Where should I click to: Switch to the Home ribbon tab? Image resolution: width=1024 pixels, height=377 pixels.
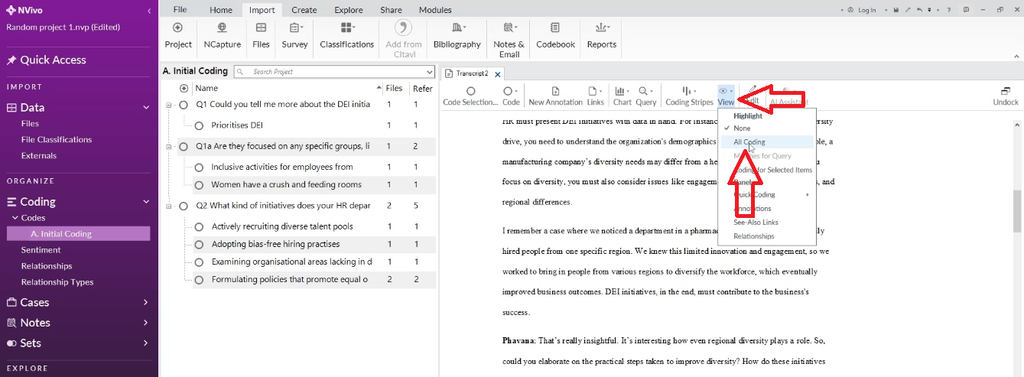[x=221, y=10]
